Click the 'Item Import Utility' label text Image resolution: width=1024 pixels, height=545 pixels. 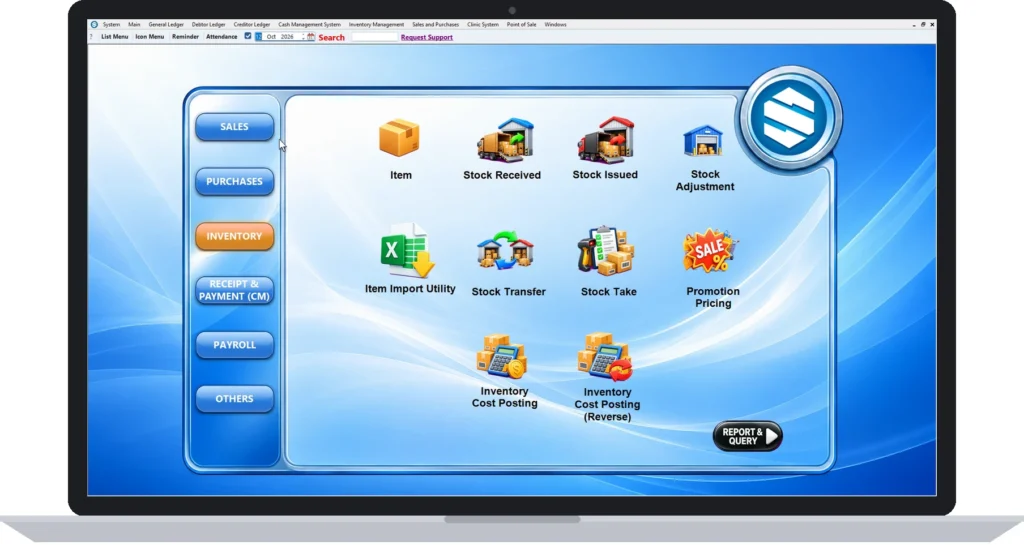tap(410, 288)
